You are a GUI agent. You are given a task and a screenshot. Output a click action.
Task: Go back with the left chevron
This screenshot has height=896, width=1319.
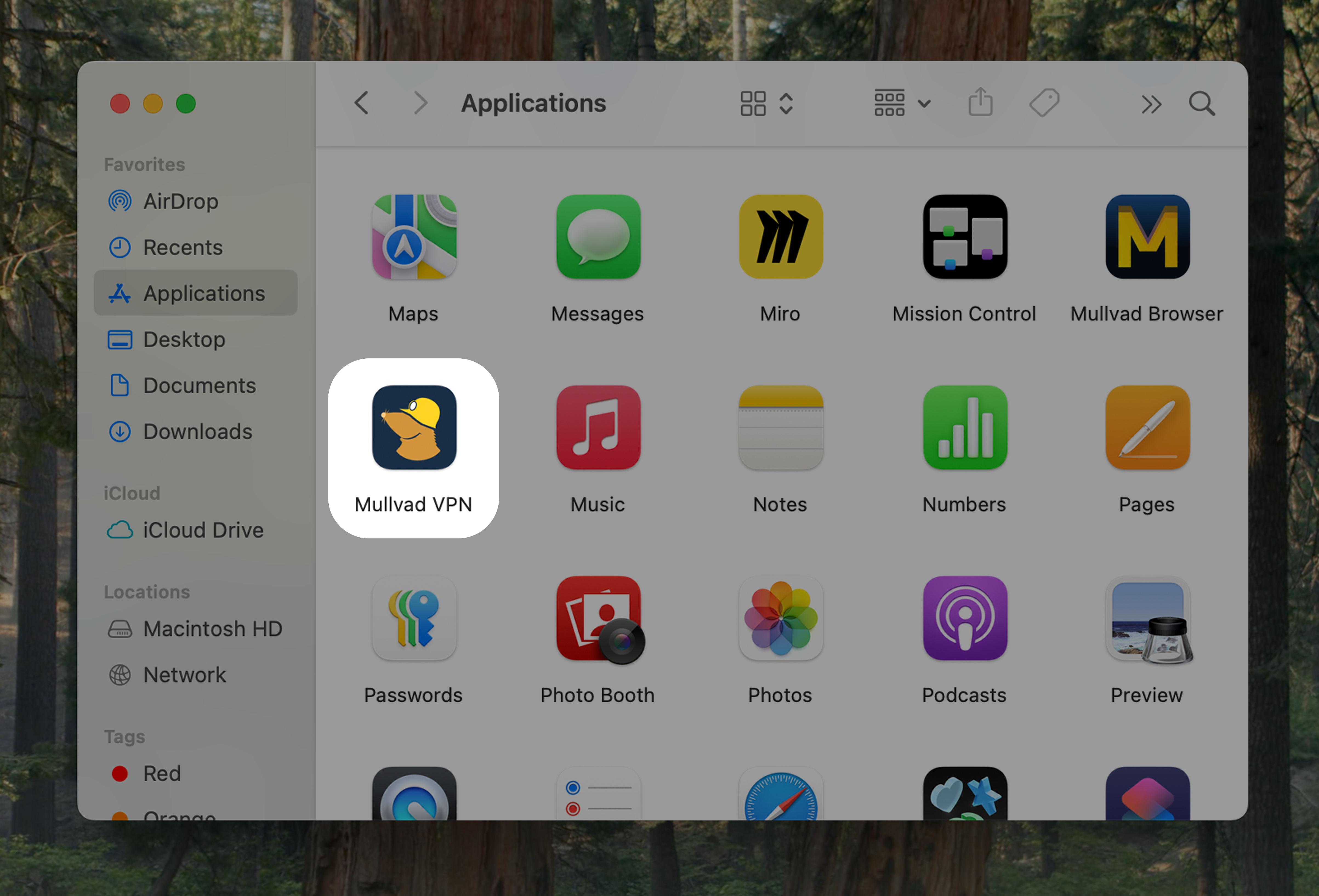[x=362, y=103]
